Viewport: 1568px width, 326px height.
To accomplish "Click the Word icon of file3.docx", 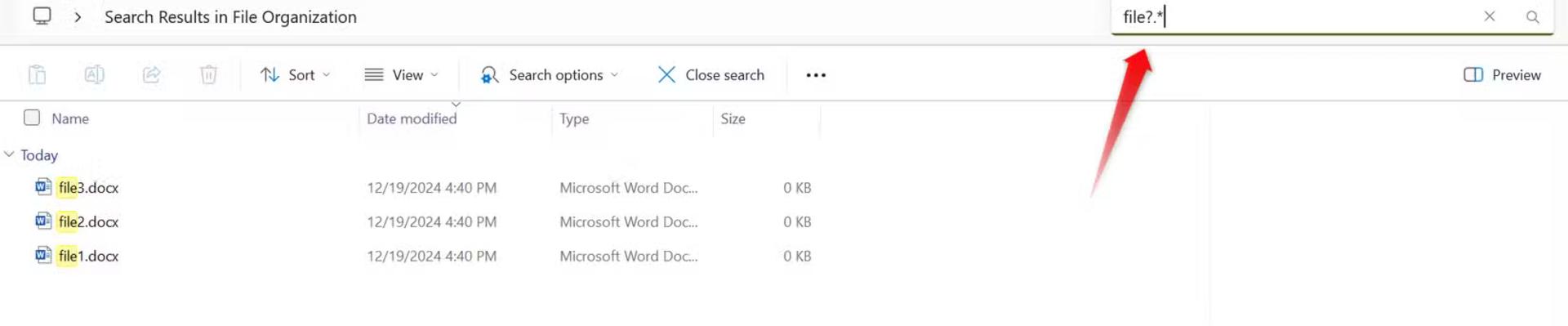I will pyautogui.click(x=43, y=187).
